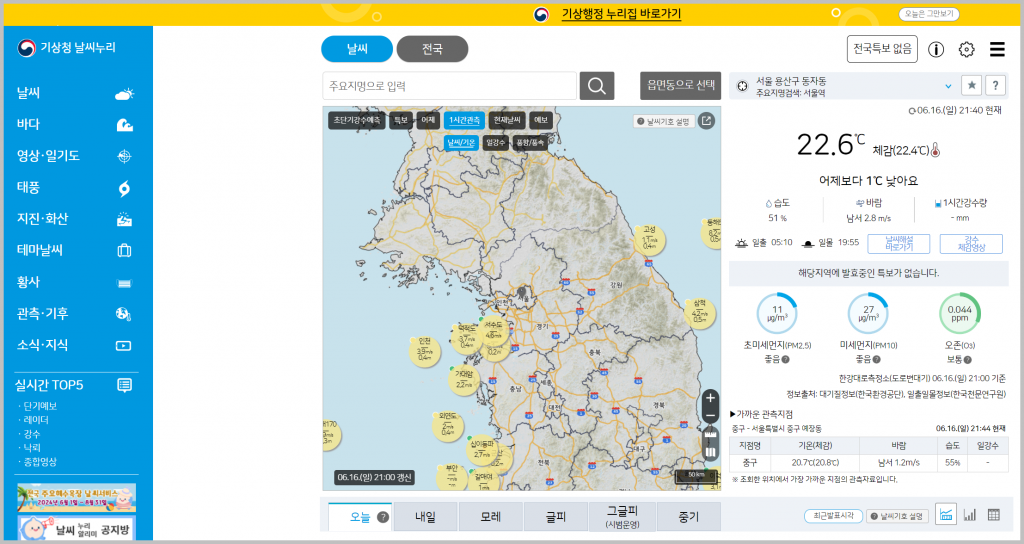Screen dimensions: 1024x544
Task: Zoom out the map with minus
Action: click(711, 415)
